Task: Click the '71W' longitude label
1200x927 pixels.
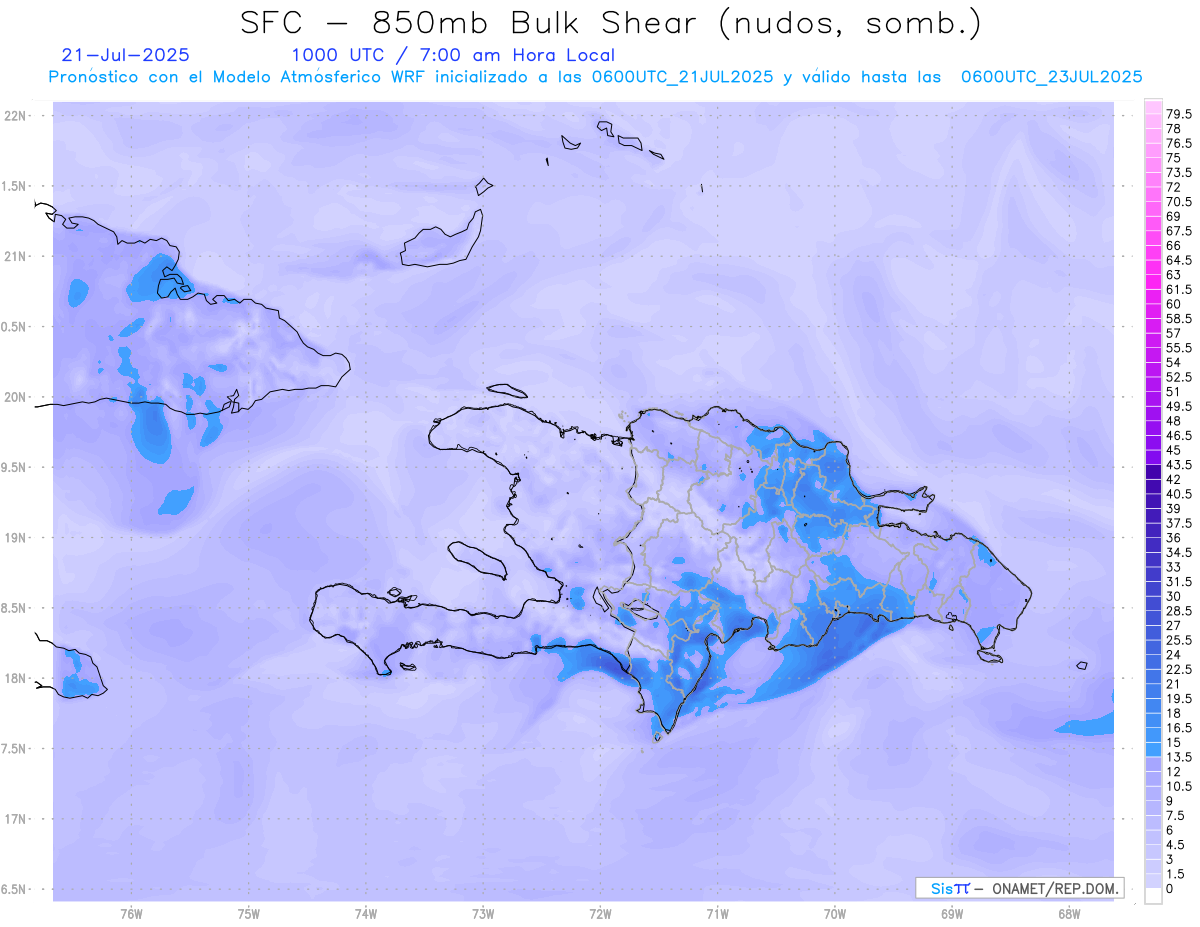Action: (717, 915)
